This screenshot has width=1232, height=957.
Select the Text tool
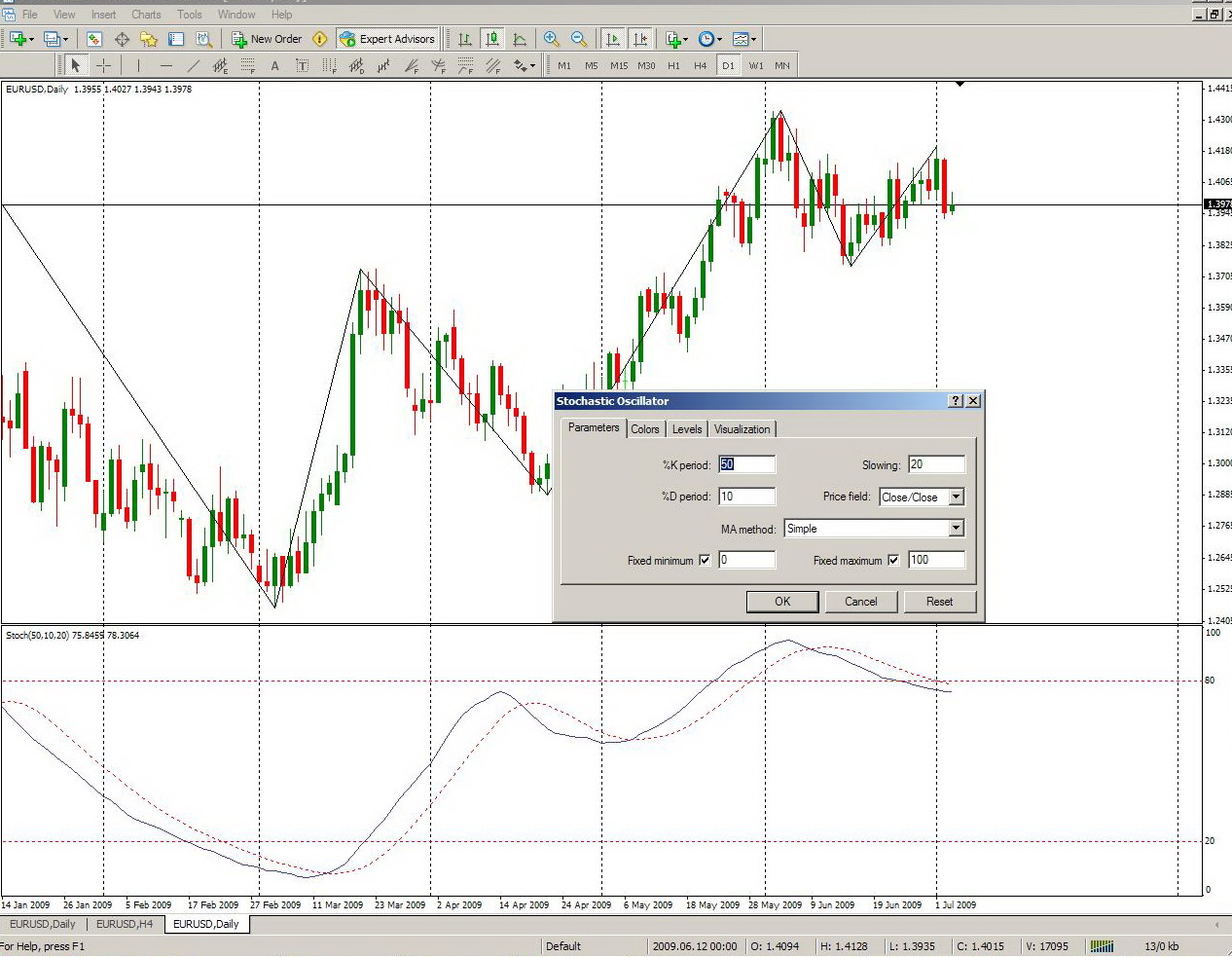point(275,65)
